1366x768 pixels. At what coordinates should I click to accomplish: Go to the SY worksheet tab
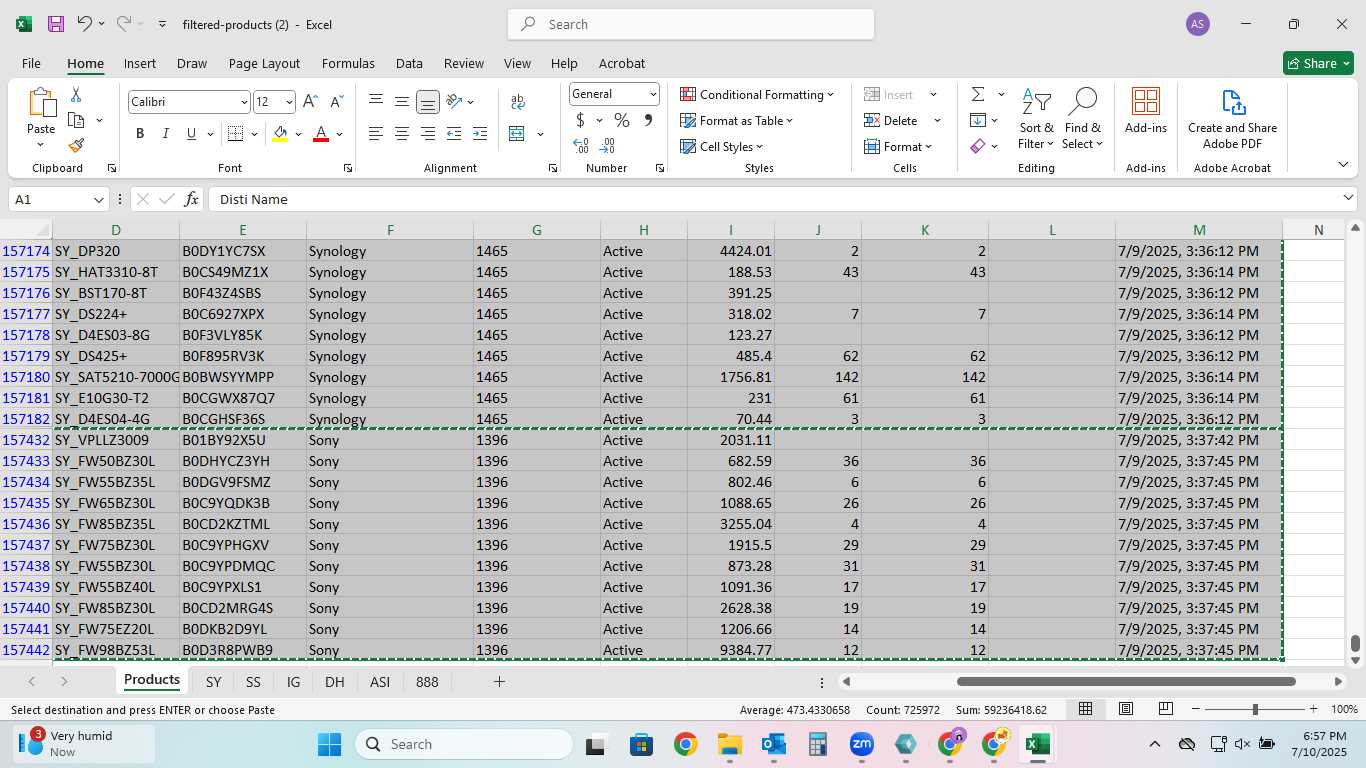coord(213,682)
